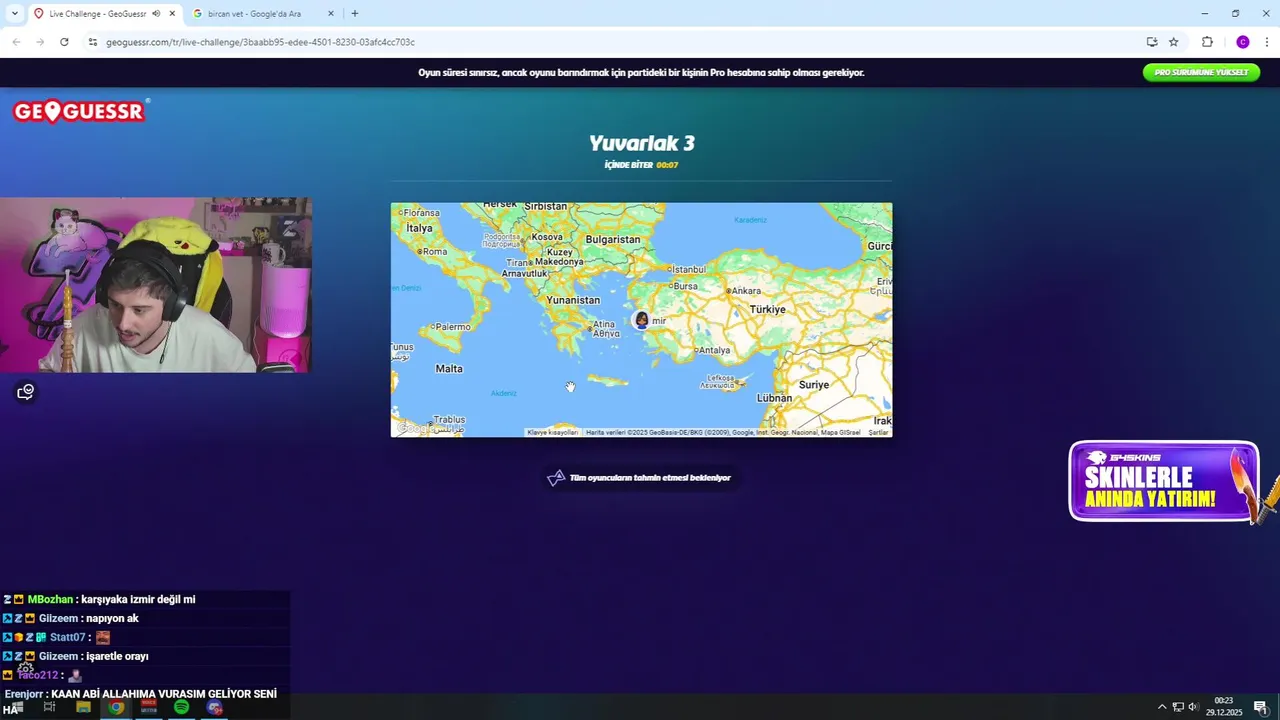Click the chat bubble icon below the webcam

pos(26,392)
